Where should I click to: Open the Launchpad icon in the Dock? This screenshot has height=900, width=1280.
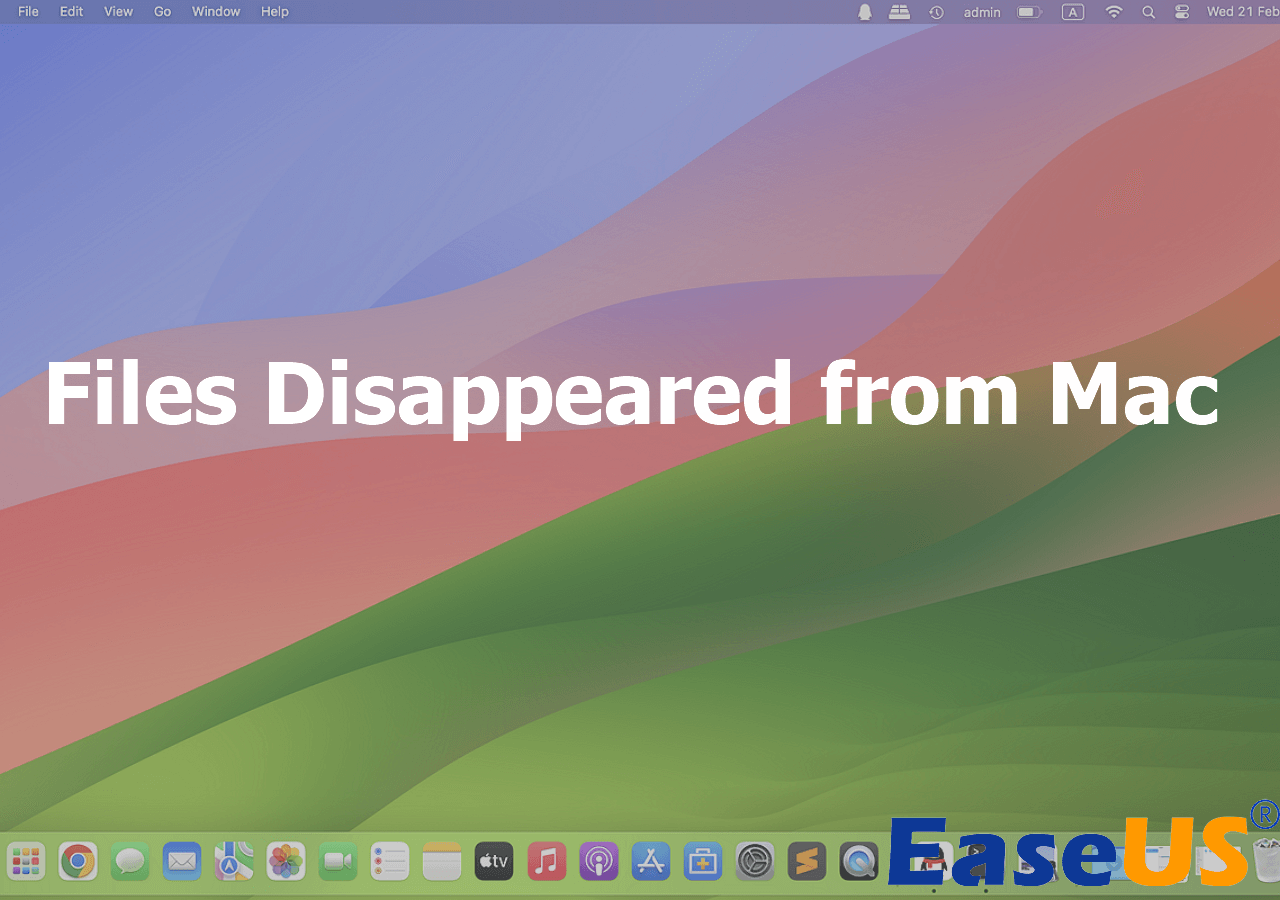coord(26,861)
